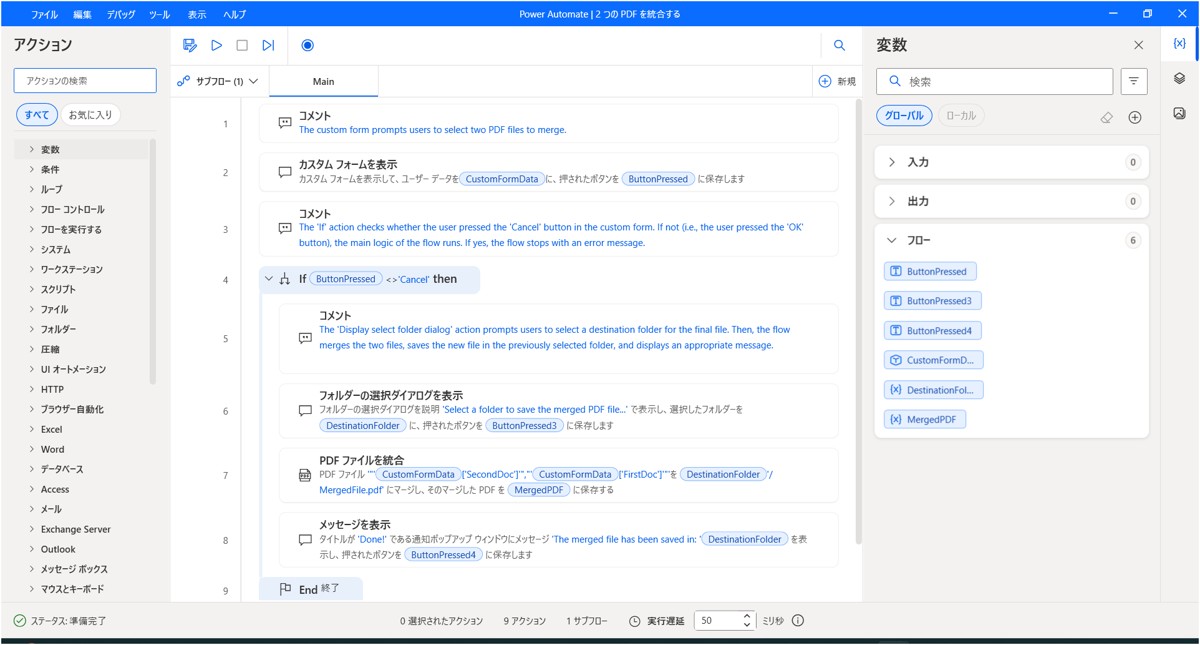Open the ツール menu
This screenshot has height=645, width=1200.
point(159,15)
